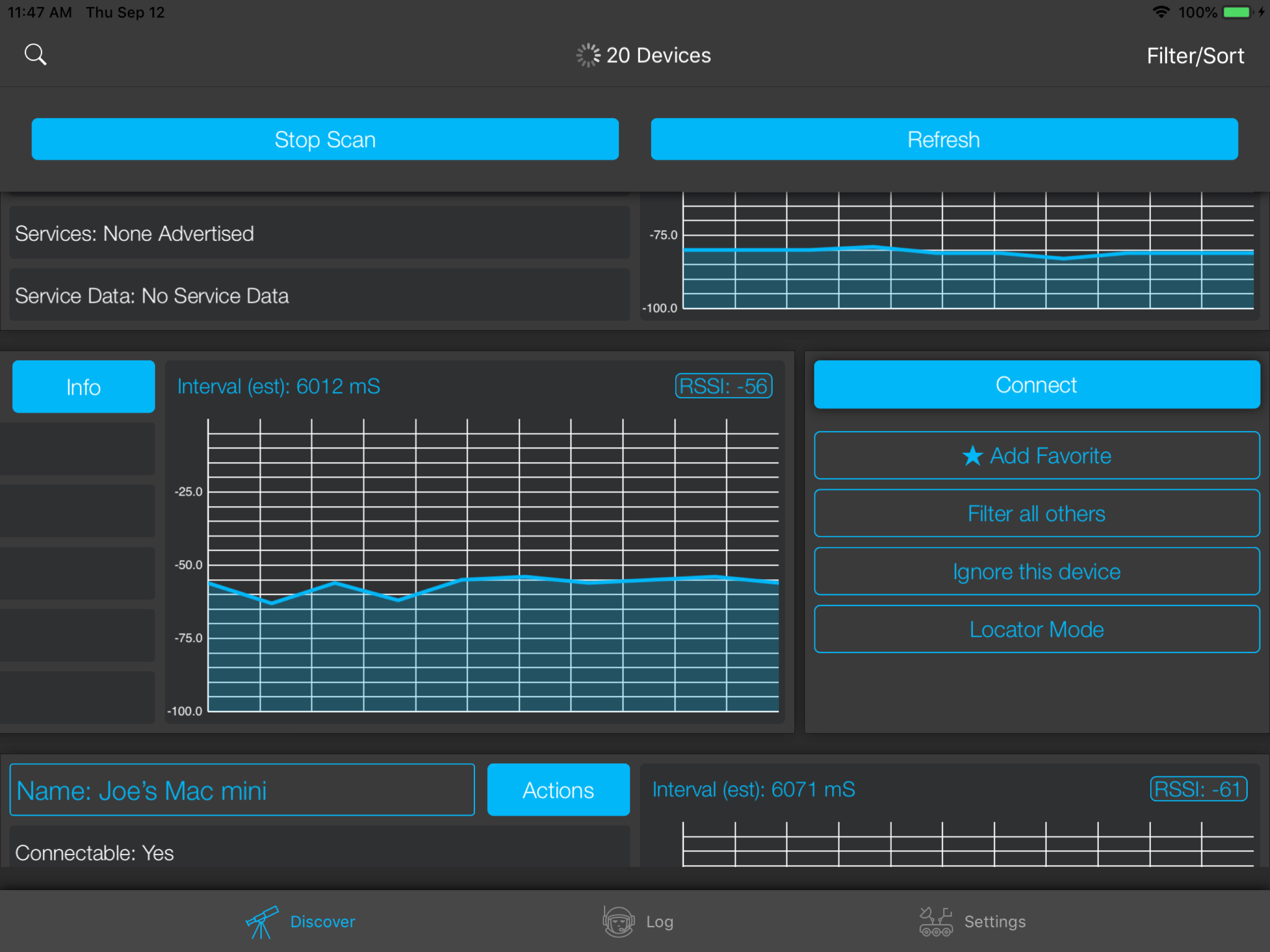This screenshot has width=1270, height=952.
Task: Tap the search magnifying glass icon
Action: click(x=36, y=55)
